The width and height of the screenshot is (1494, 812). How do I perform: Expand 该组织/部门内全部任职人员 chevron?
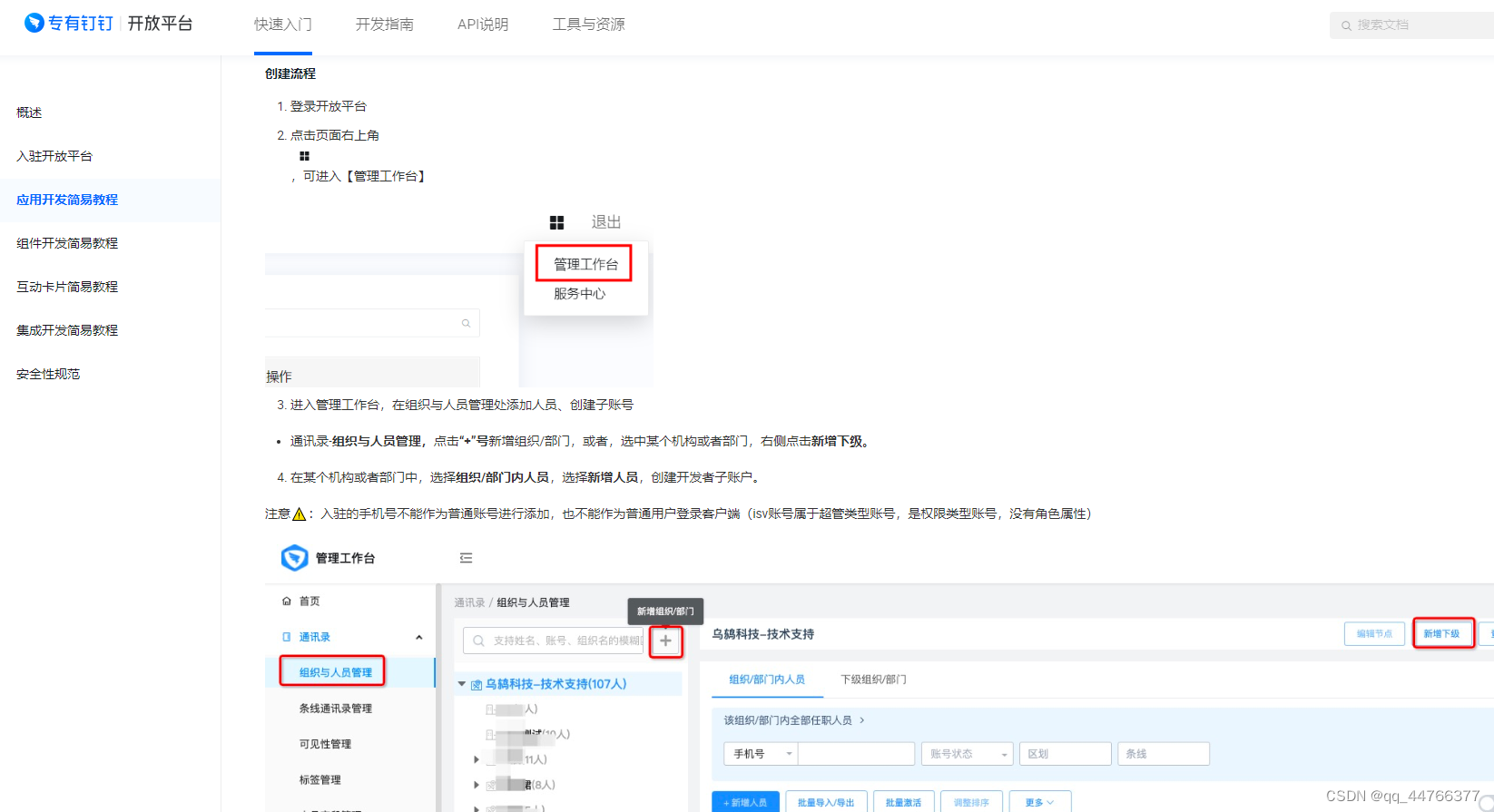[x=861, y=720]
